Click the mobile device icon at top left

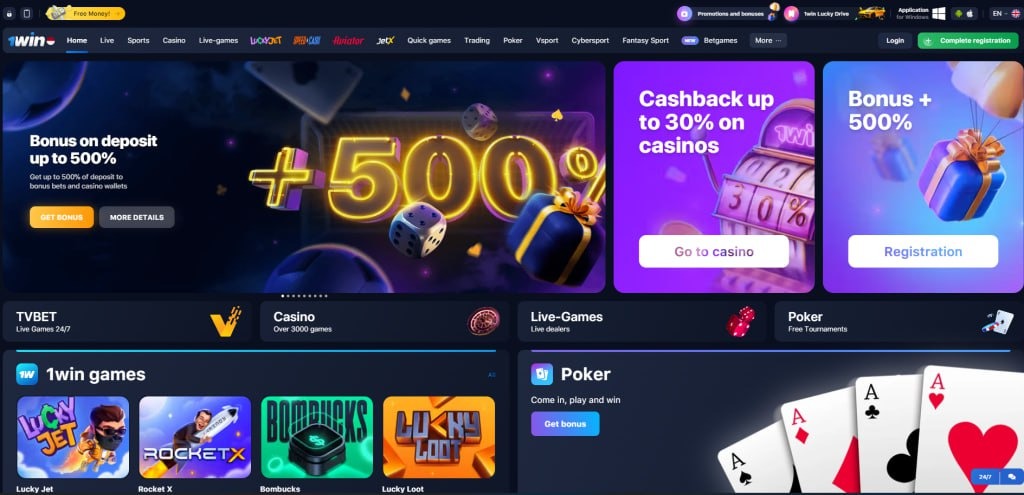click(x=27, y=13)
